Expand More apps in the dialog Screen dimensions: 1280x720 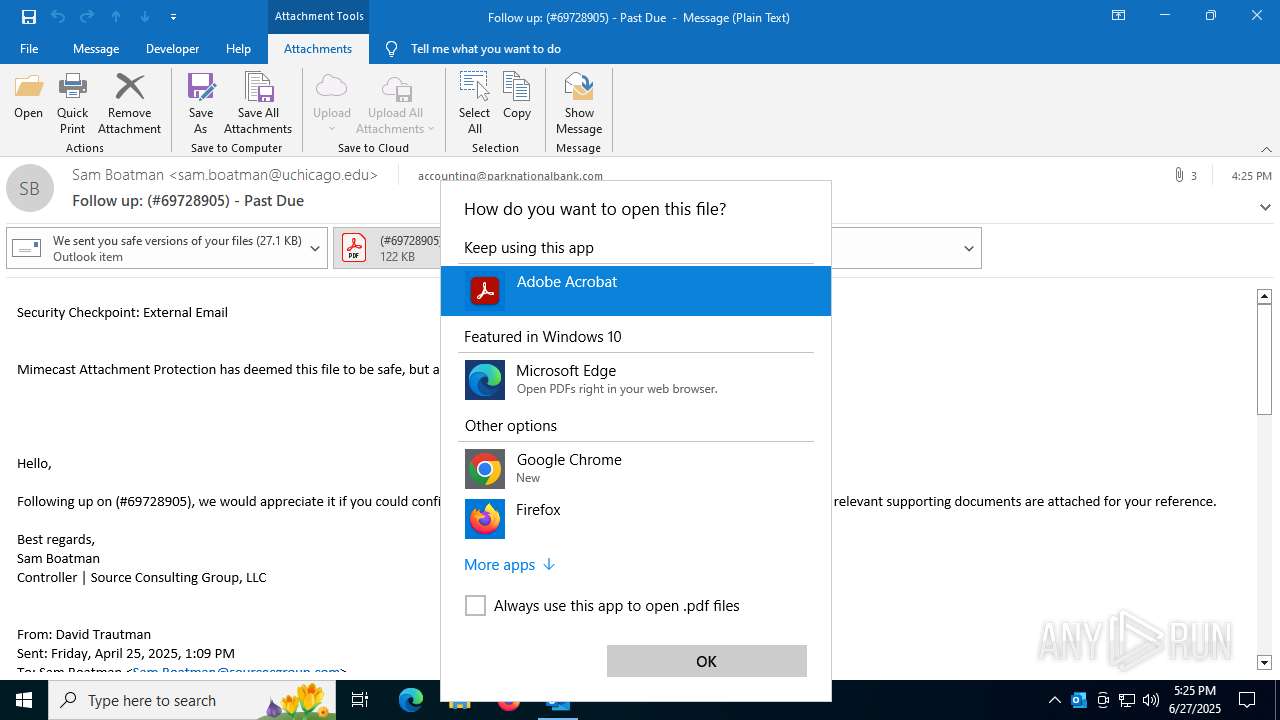(509, 564)
